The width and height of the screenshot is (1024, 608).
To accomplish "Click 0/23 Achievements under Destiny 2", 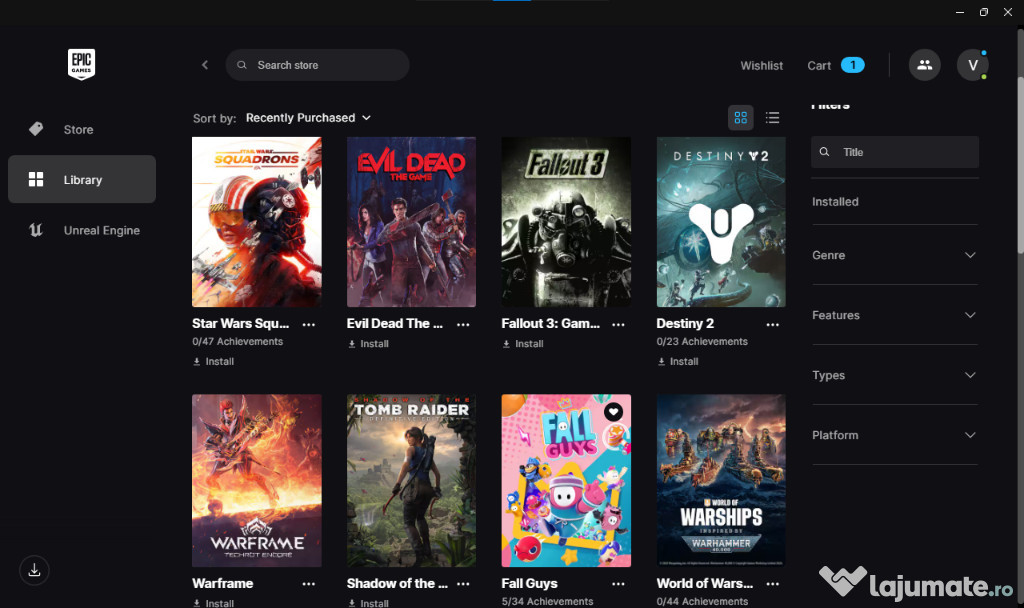I will [702, 342].
